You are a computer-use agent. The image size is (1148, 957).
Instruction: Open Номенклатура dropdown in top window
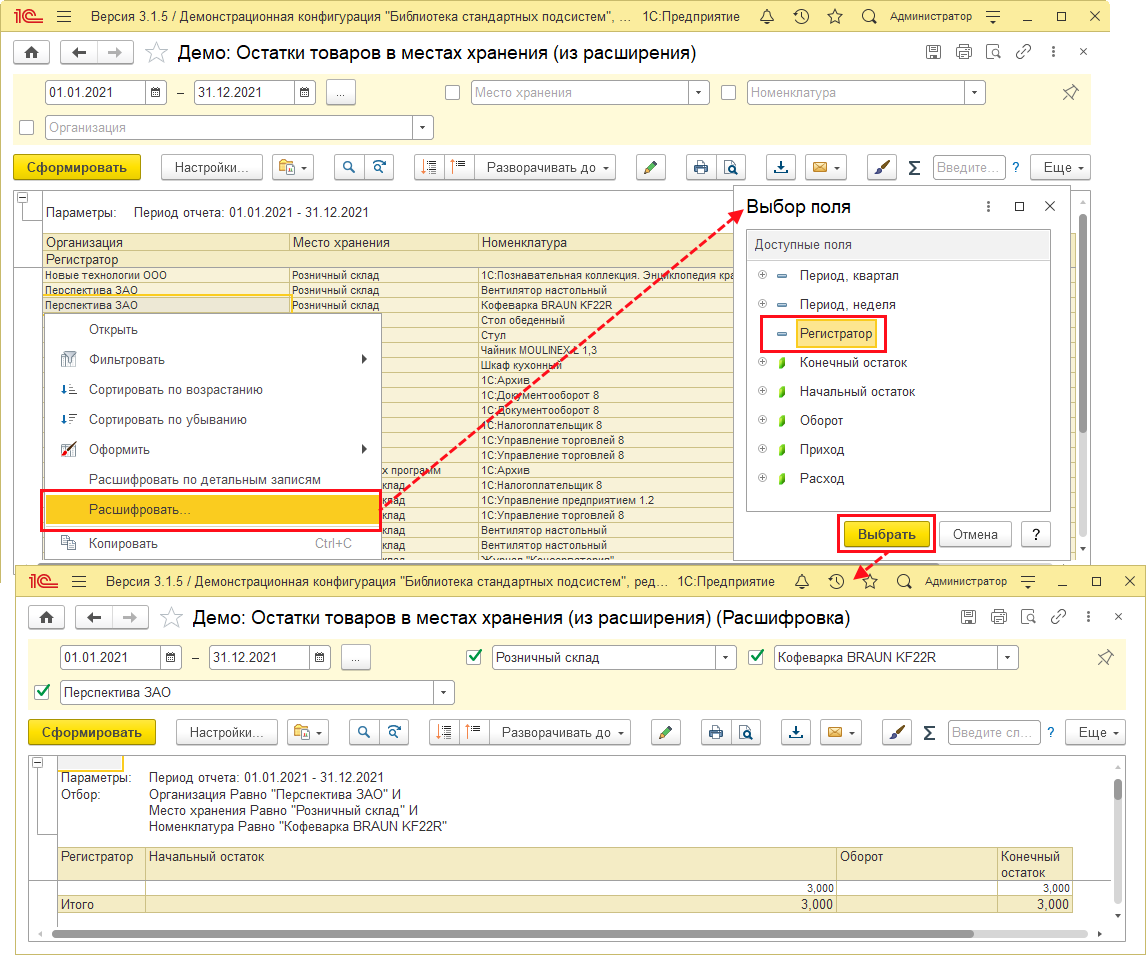pyautogui.click(x=974, y=93)
